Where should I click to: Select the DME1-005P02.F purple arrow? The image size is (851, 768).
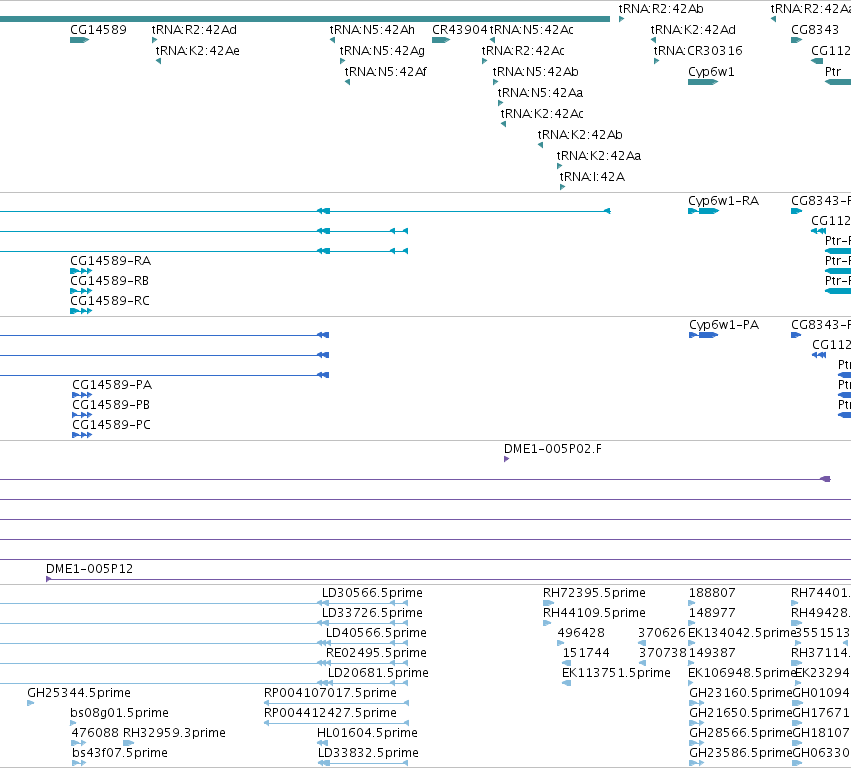tap(506, 459)
